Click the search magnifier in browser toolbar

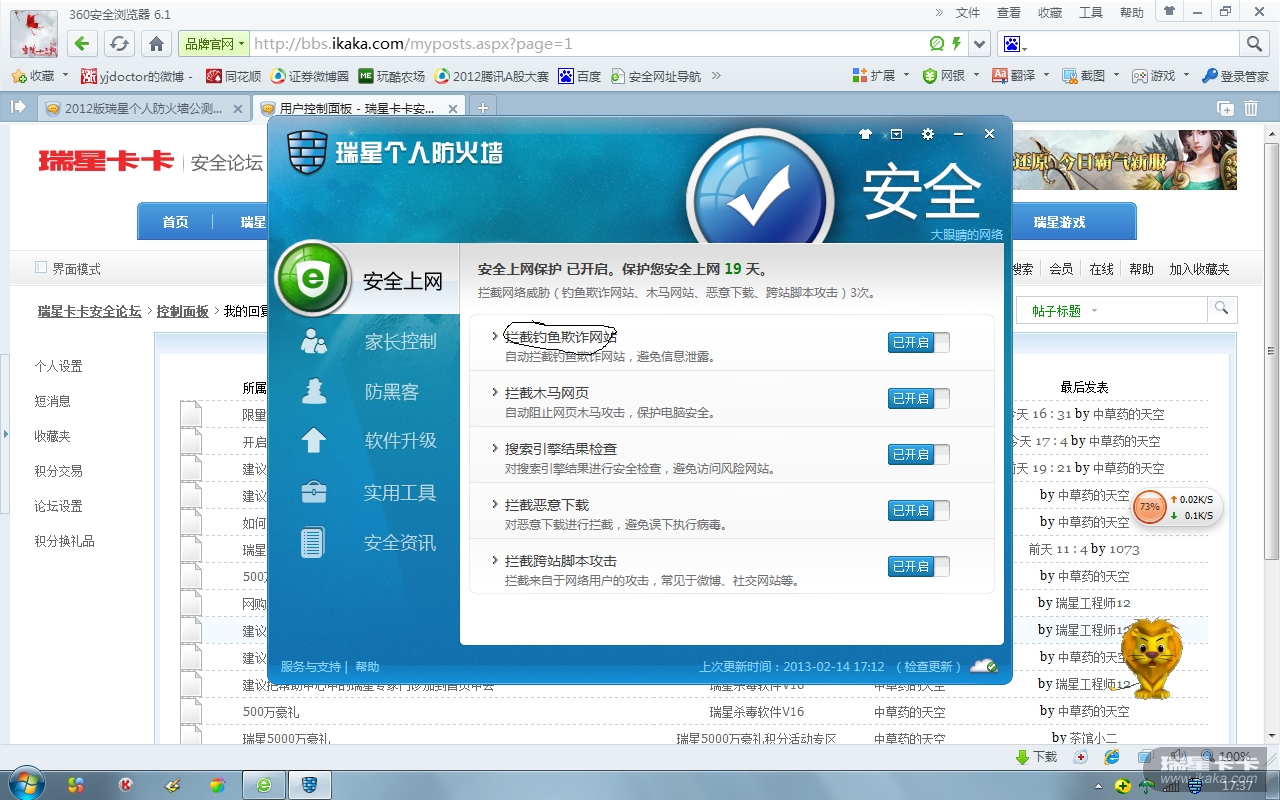(1254, 44)
